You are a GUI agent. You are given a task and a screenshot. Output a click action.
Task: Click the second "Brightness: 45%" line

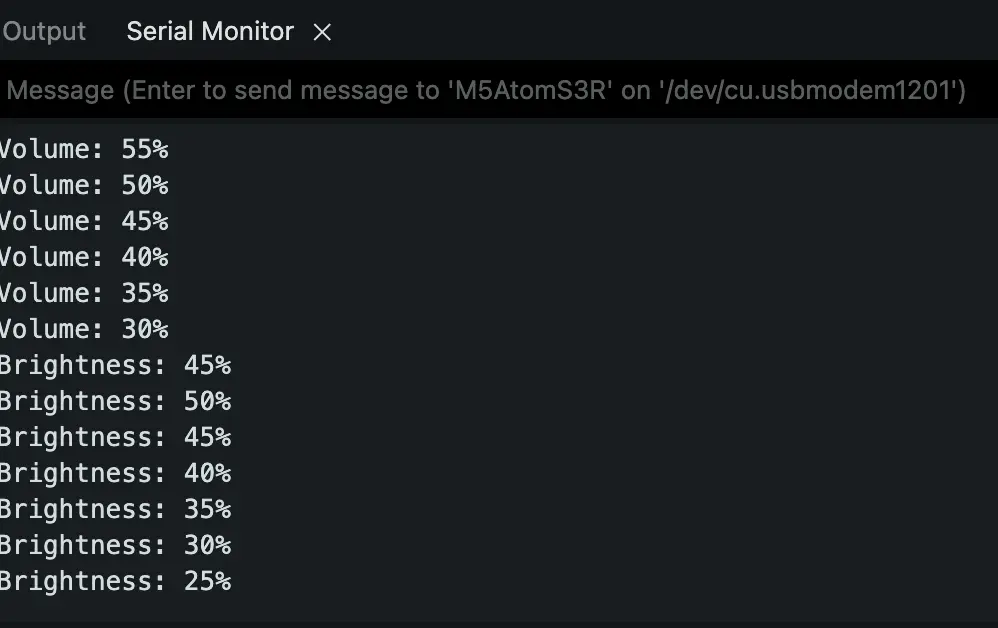click(x=115, y=437)
